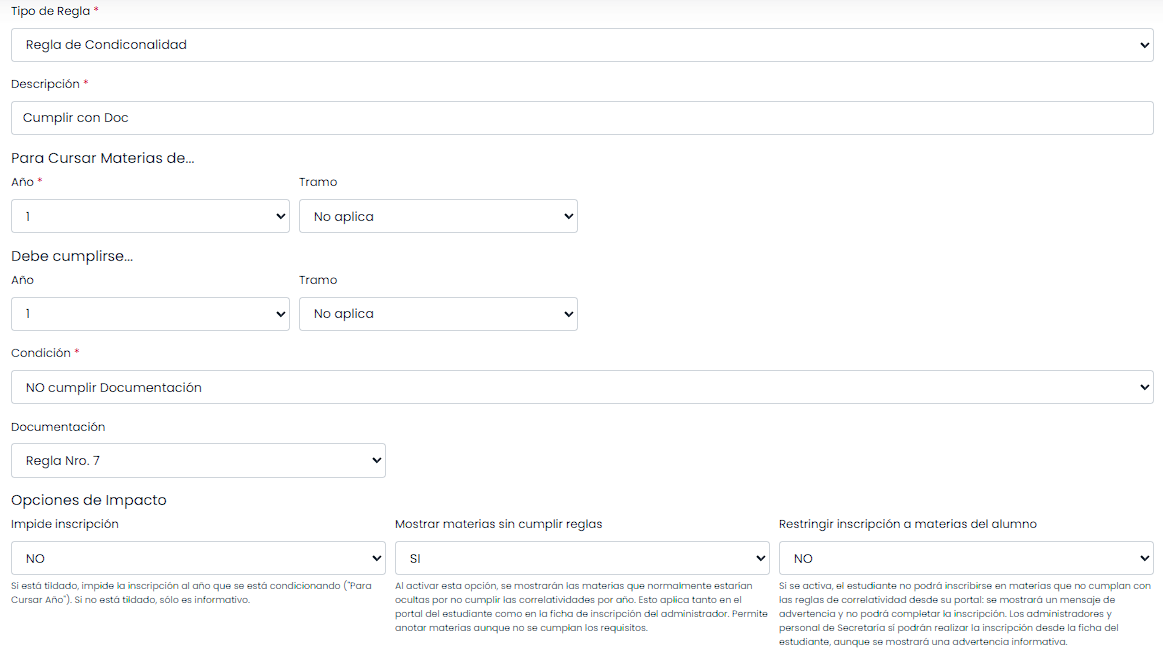Open the Tipo de Regla dropdown
1163x664 pixels.
[581, 45]
